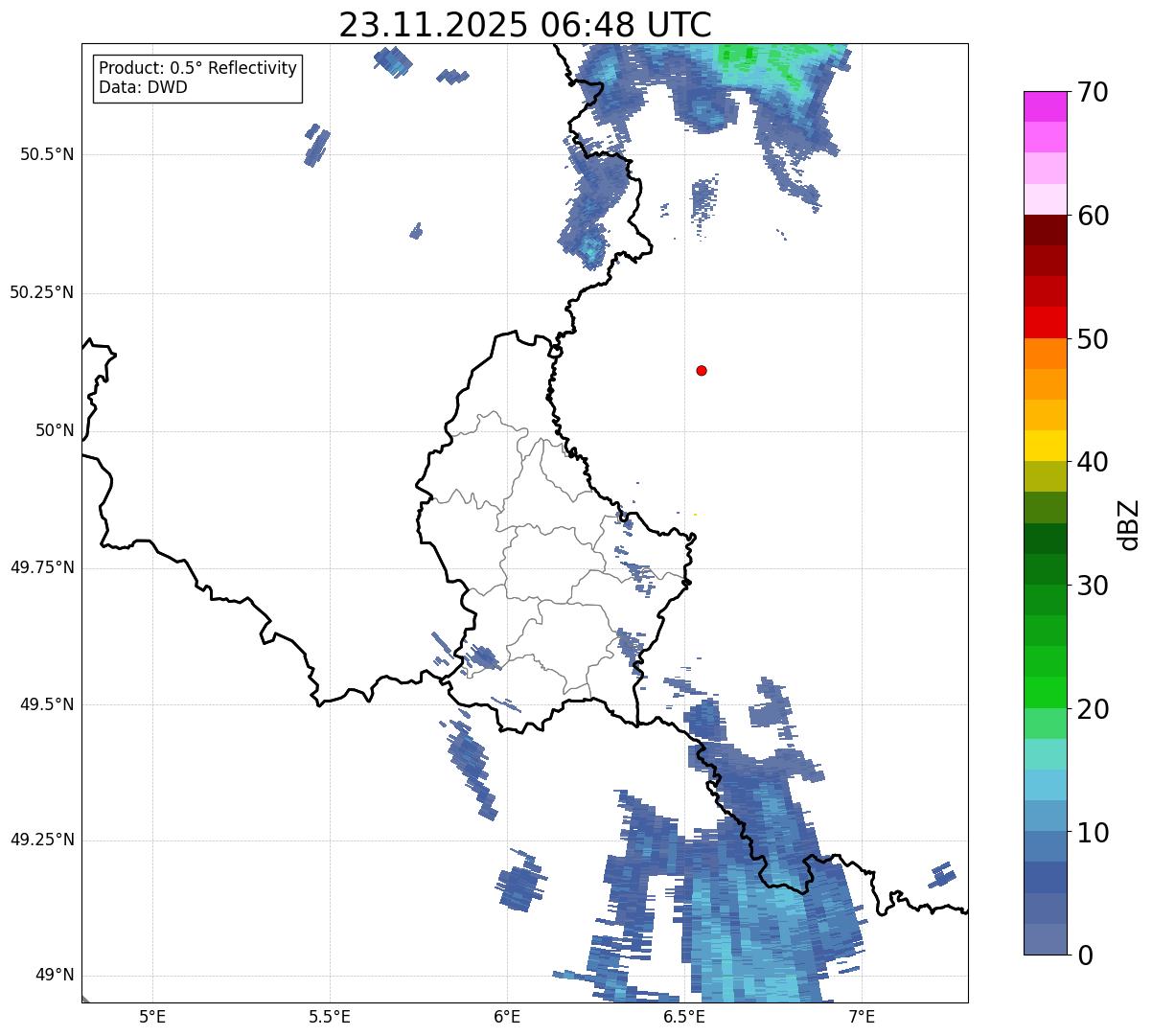
Task: Pick the bright green swatch just above 20
Action: 1045,693
